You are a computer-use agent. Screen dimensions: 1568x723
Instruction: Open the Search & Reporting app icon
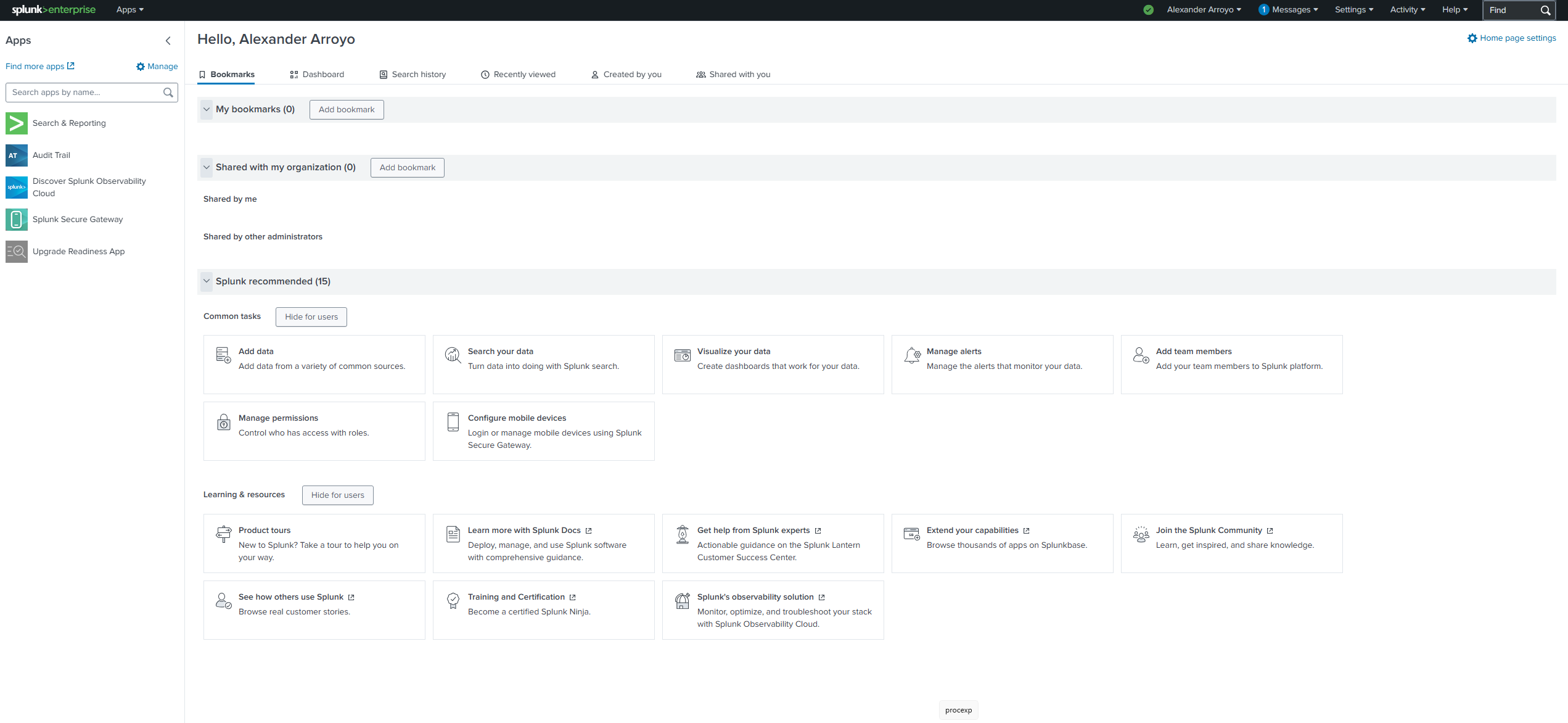tap(17, 123)
